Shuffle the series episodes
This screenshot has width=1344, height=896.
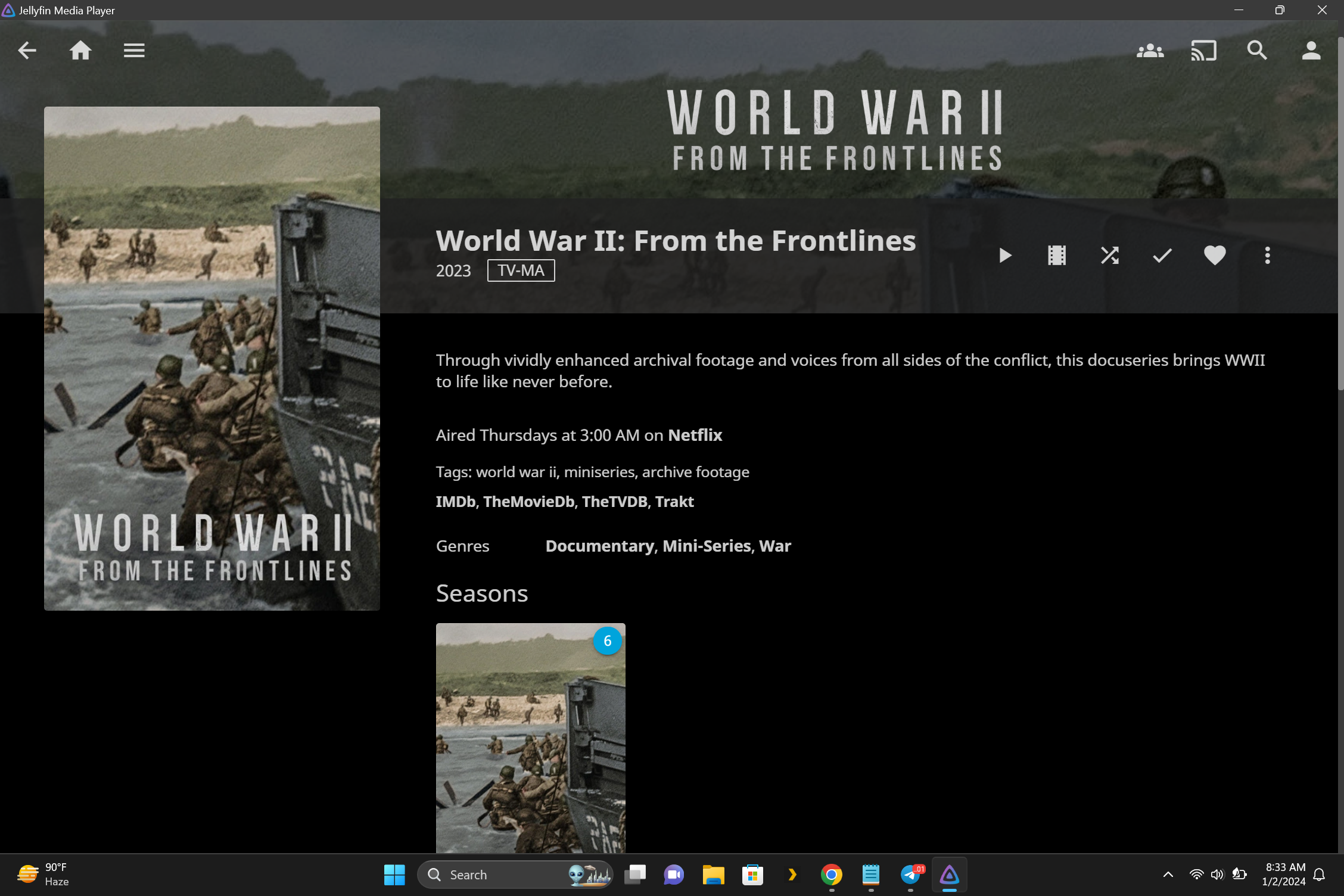pyautogui.click(x=1109, y=256)
